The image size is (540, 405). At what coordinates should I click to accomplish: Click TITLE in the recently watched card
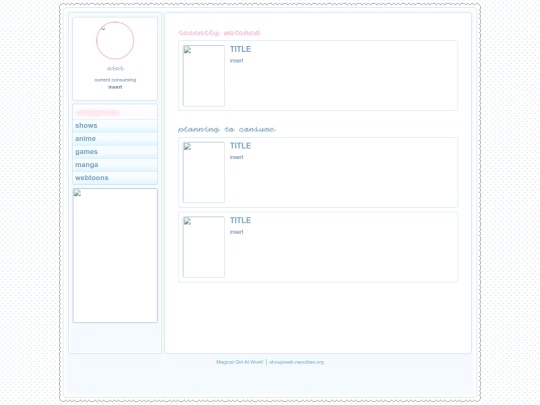point(240,49)
